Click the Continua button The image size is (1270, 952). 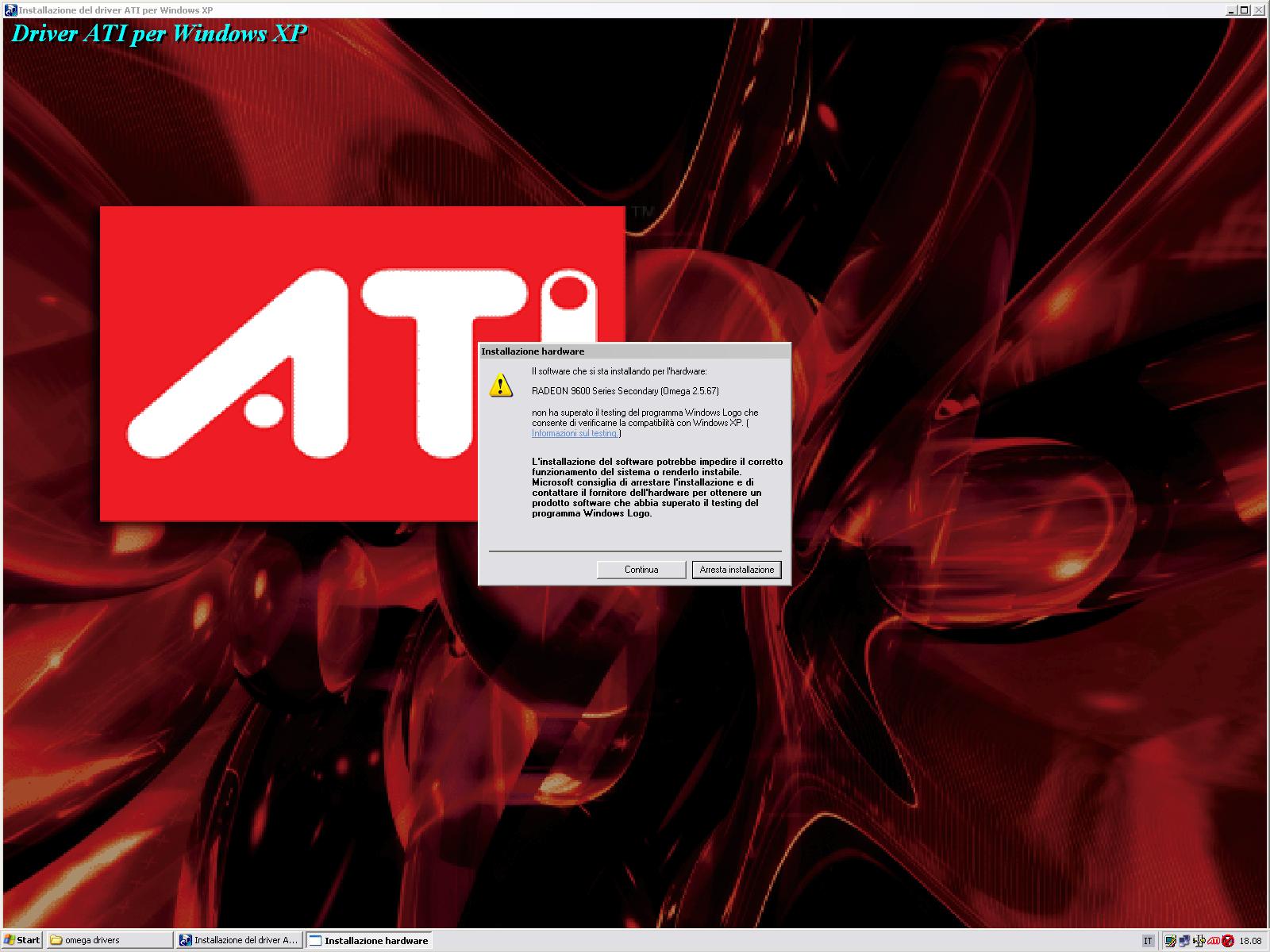641,570
